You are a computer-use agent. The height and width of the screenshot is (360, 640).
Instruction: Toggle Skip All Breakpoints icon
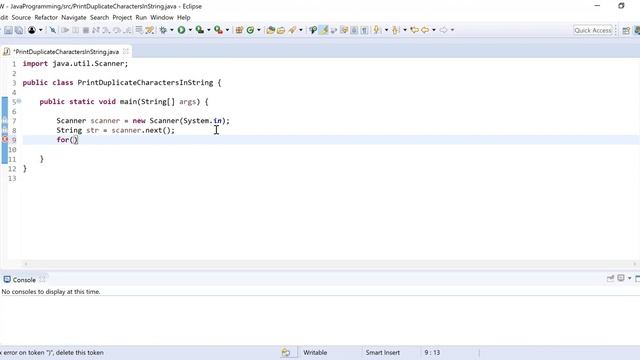click(53, 30)
